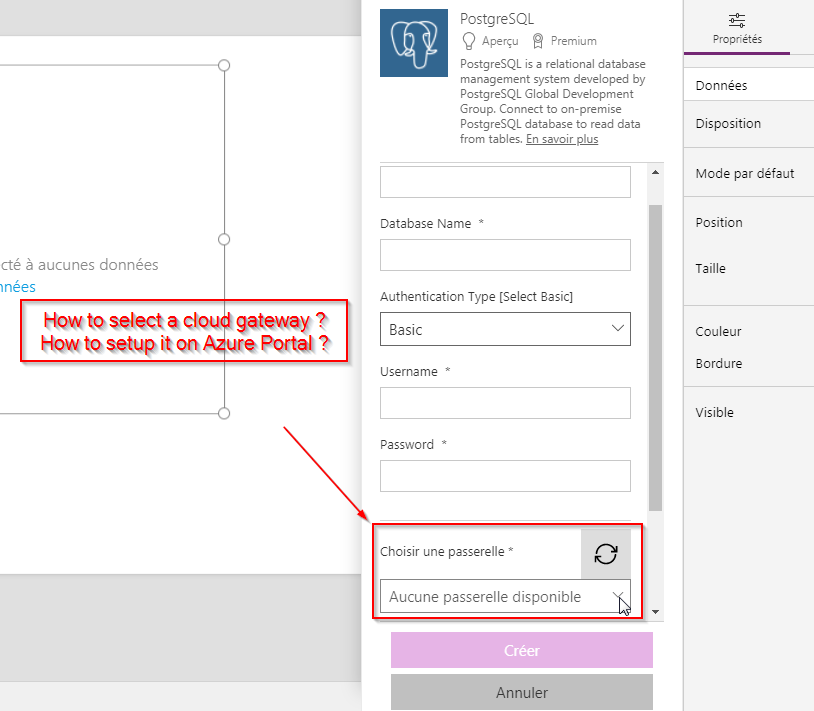Refresh the gateway list
The width and height of the screenshot is (814, 711).
606,554
